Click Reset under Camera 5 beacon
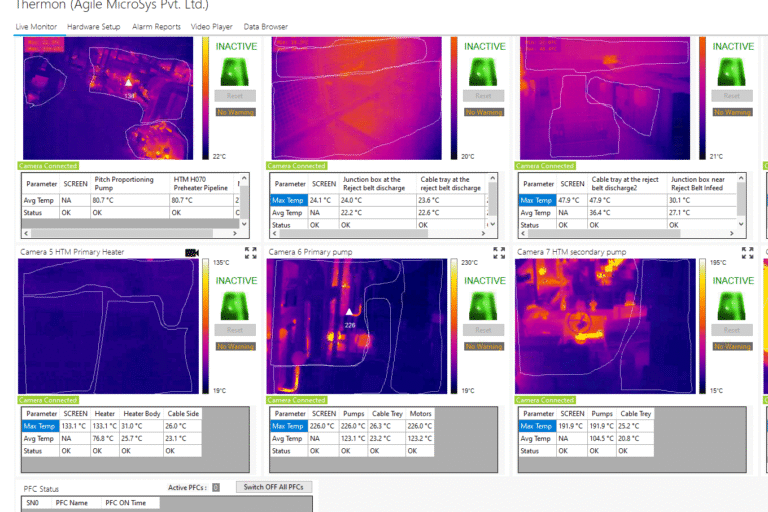The width and height of the screenshot is (768, 512). (235, 330)
